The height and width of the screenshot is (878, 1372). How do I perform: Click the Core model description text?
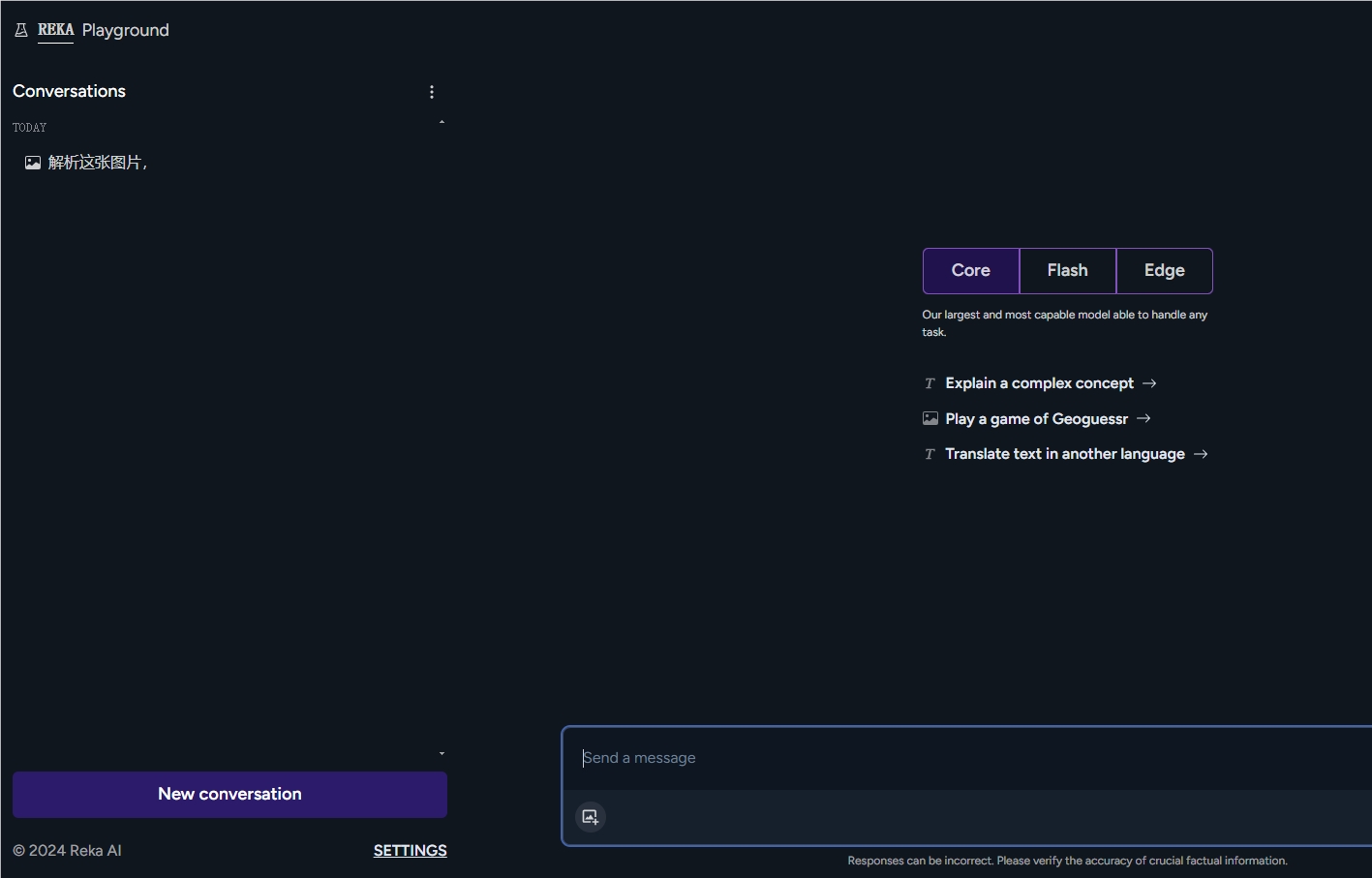pos(1065,323)
